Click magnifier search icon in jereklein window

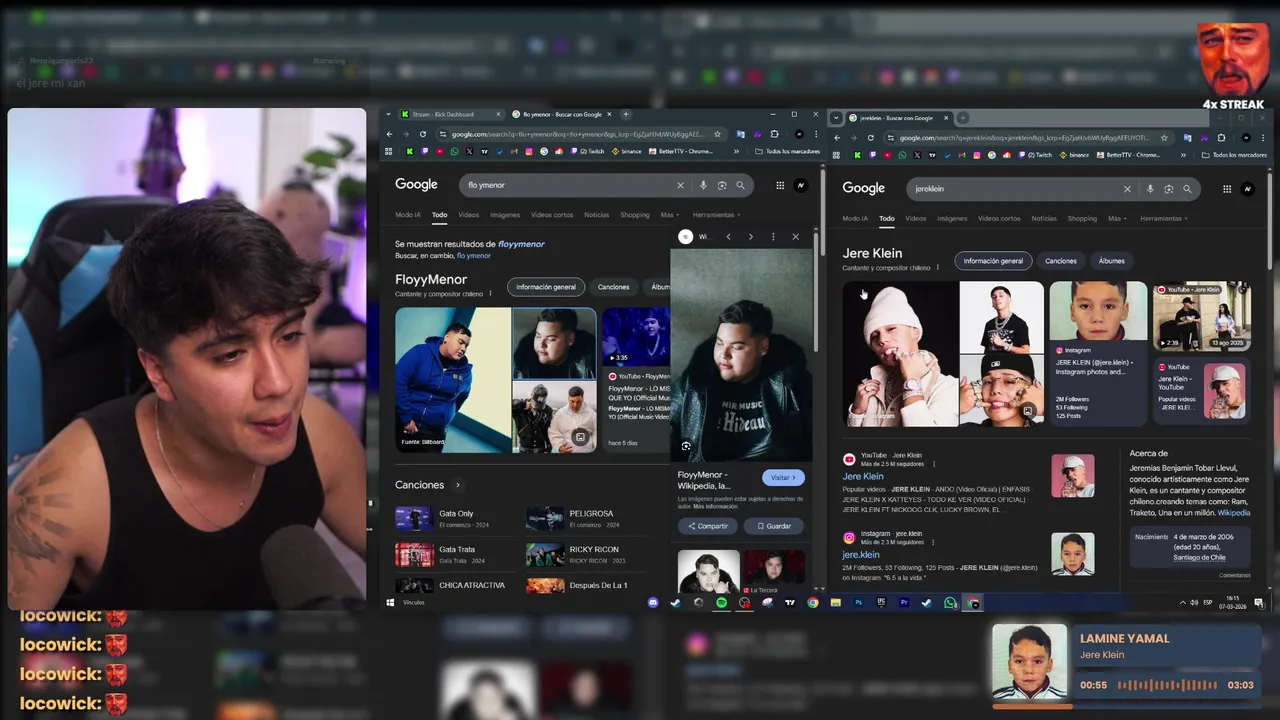(1187, 189)
